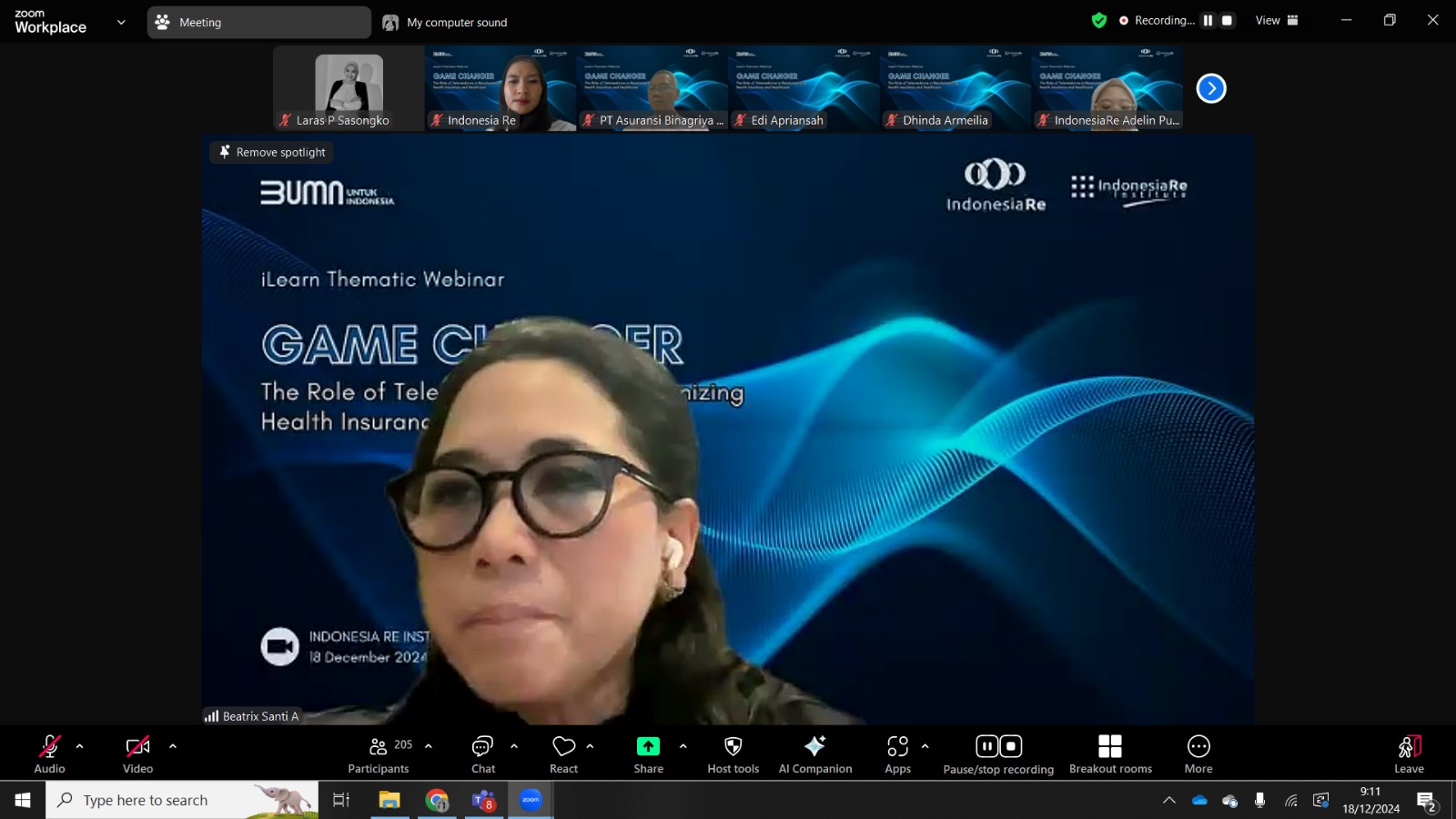Switch to My computer sound tab
1456x819 pixels.
pyautogui.click(x=446, y=22)
